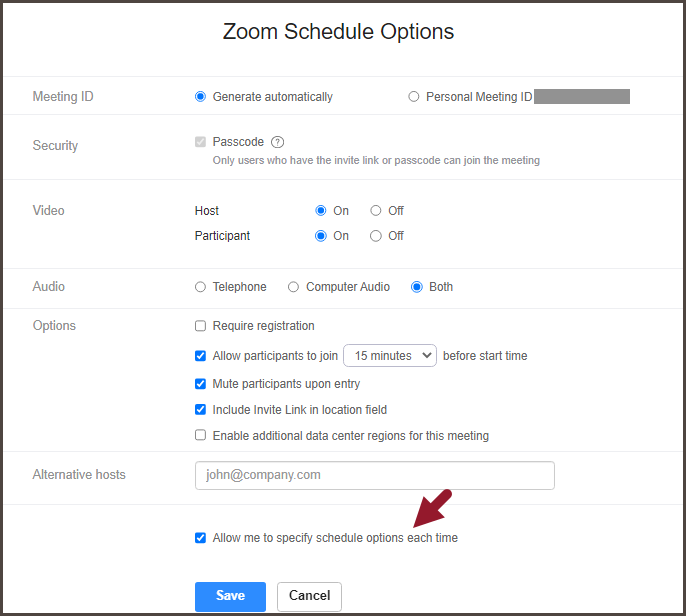The image size is (686, 616).
Task: Click the Cancel button
Action: click(x=309, y=596)
